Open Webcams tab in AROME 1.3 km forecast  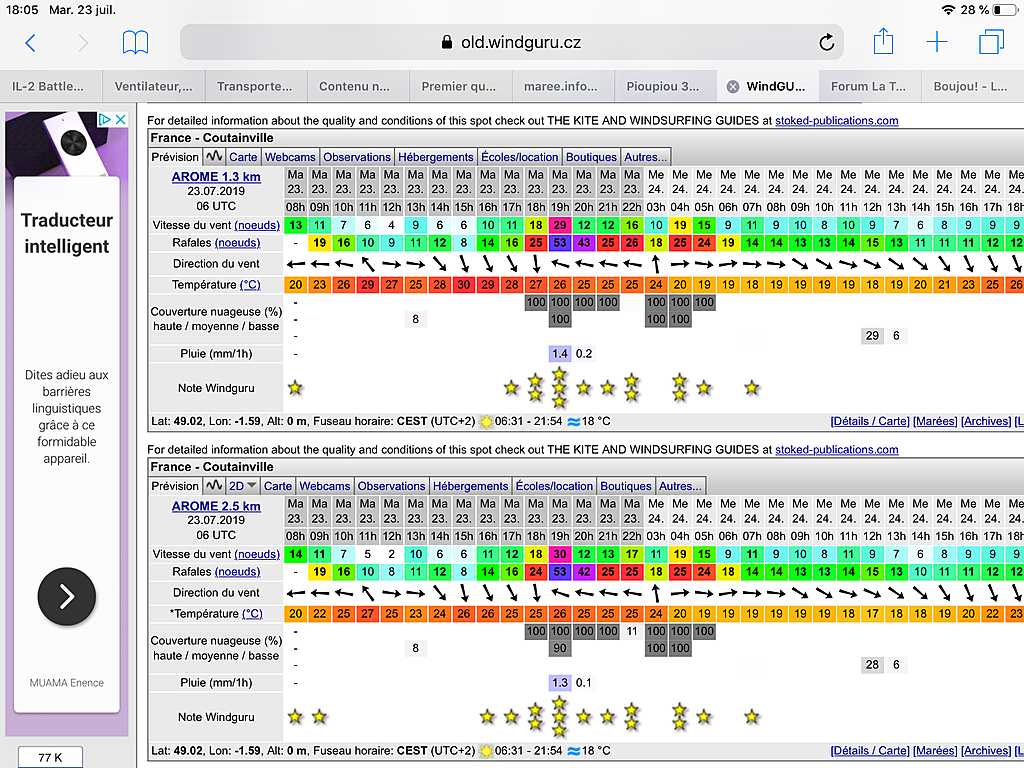pos(290,157)
